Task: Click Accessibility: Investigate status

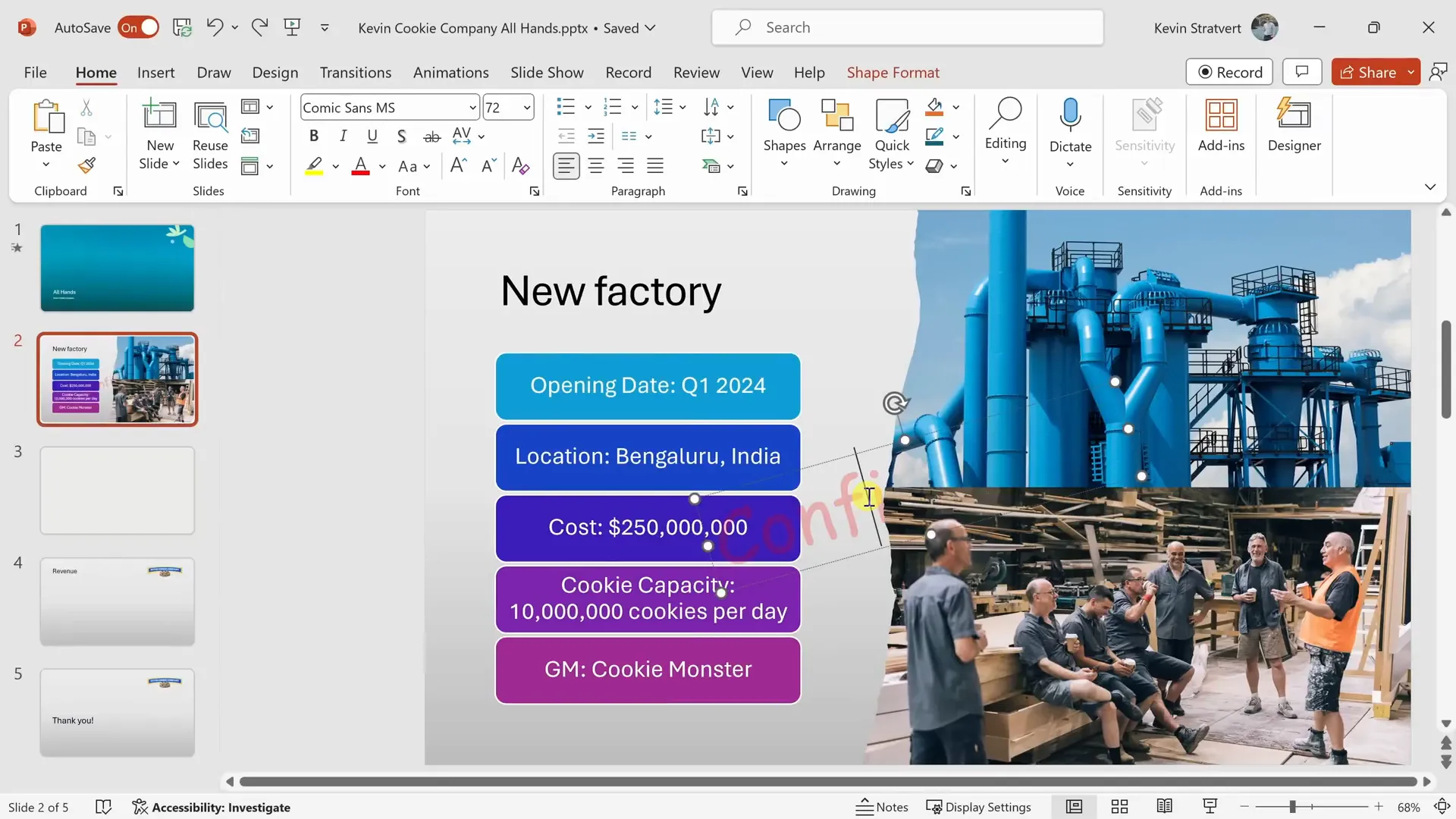Action: pos(212,807)
